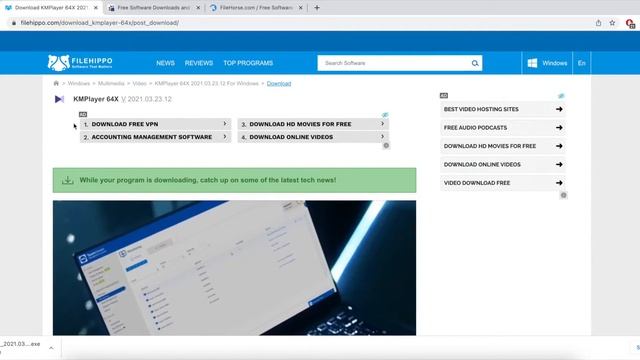Screen dimensions: 640x360
Task: Close the Free Software Downloads tab
Action: tap(198, 7)
